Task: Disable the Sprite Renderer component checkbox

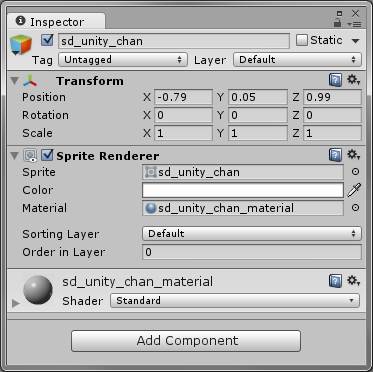Action: tap(47, 155)
